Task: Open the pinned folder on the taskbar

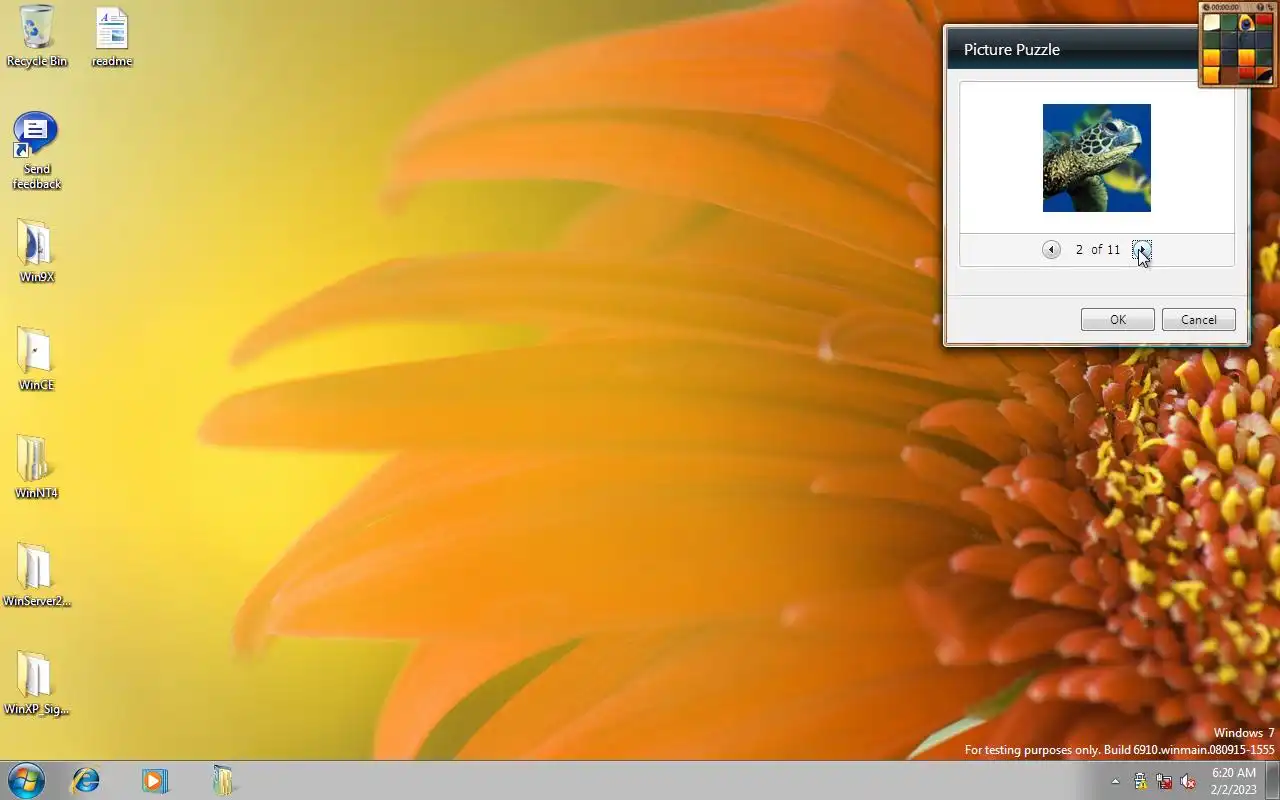Action: [x=222, y=780]
